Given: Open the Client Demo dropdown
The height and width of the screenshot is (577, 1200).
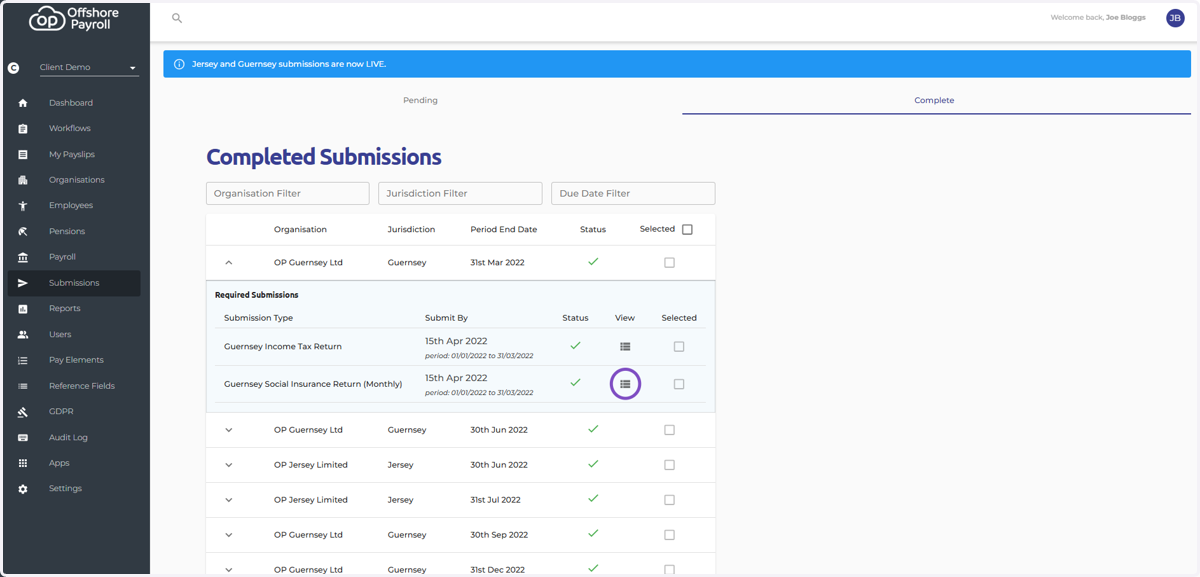Looking at the screenshot, I should [88, 68].
